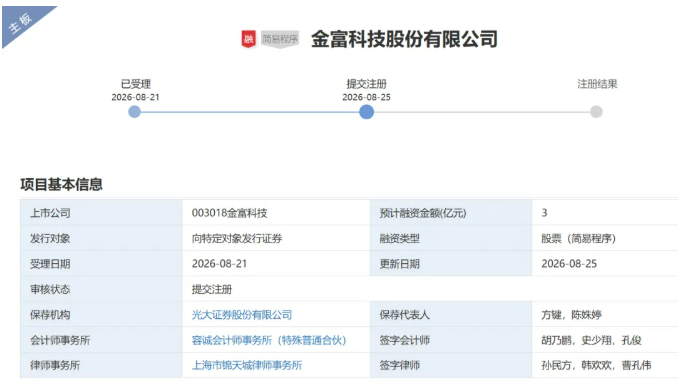The height and width of the screenshot is (381, 683).
Task: Click the 预计融资金额 value 3
Action: 544,213
